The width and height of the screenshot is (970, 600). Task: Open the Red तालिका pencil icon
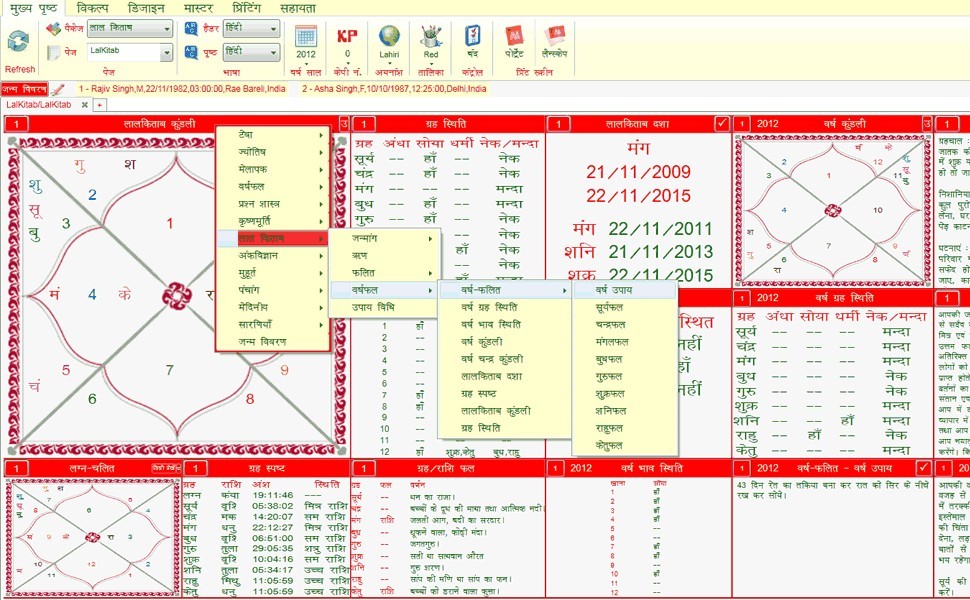tap(429, 38)
